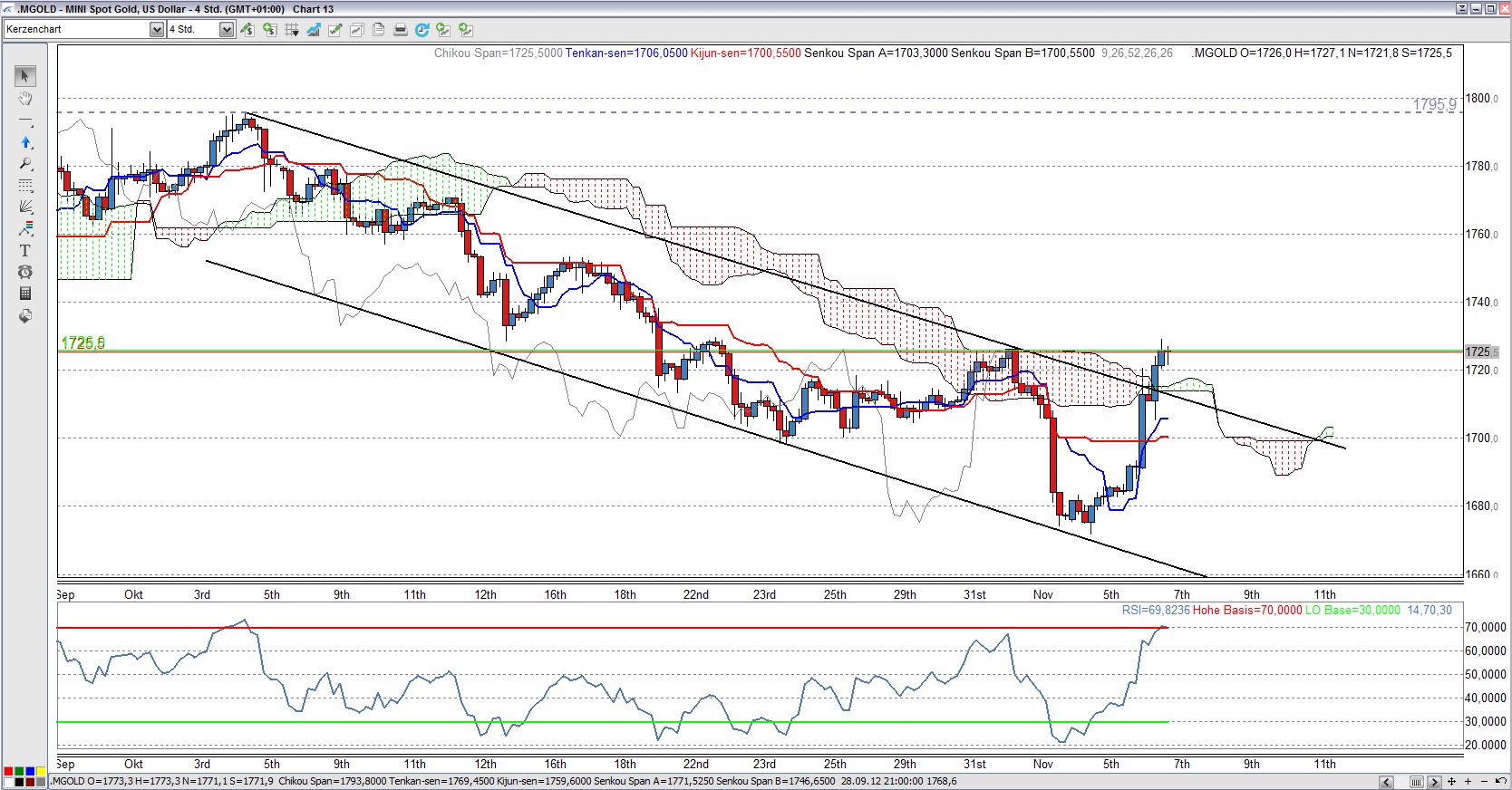Open the grid options dropdown icon
Screen dimensions: 1512x790
click(x=291, y=30)
